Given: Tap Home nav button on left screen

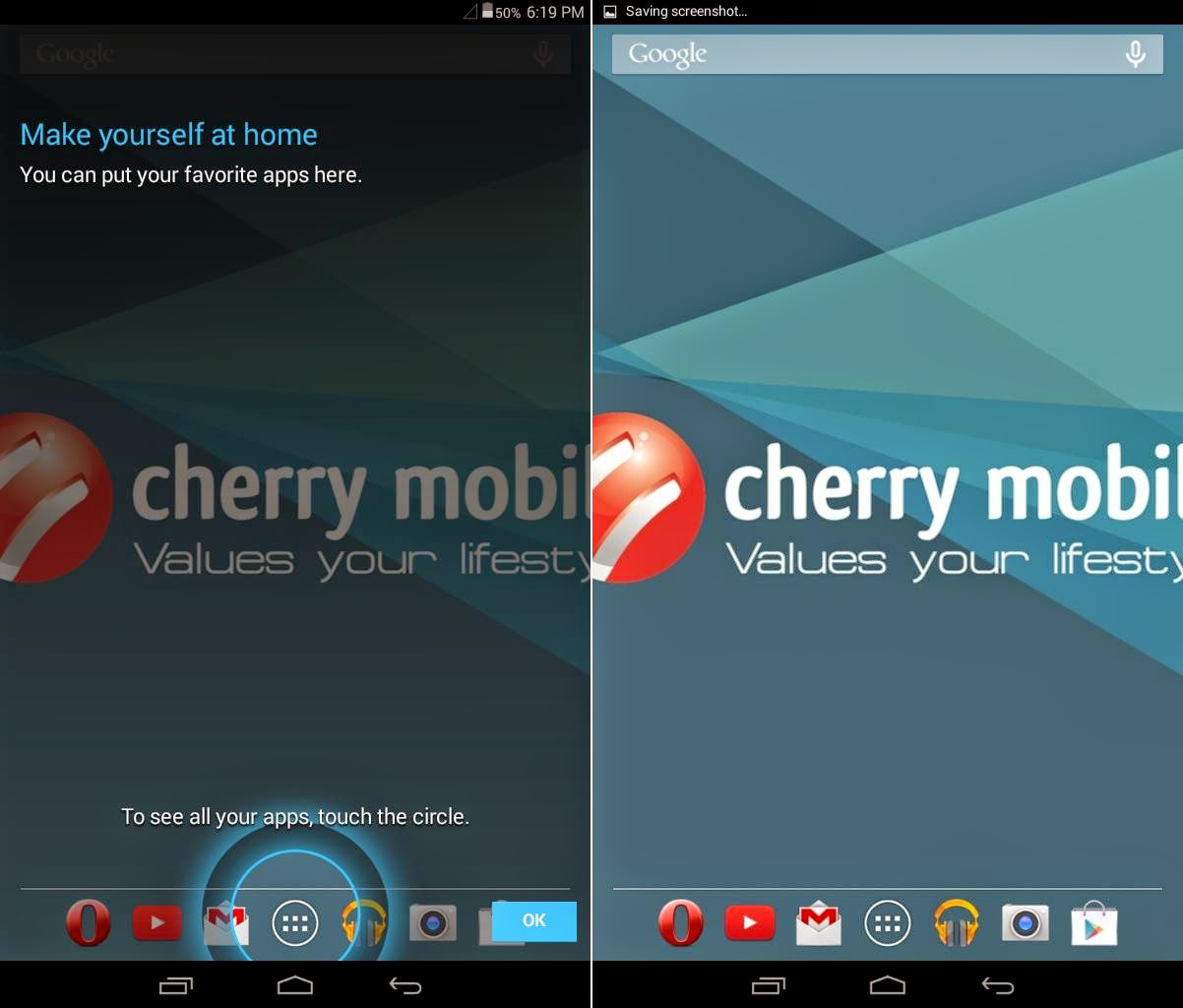Looking at the screenshot, I should [x=295, y=985].
